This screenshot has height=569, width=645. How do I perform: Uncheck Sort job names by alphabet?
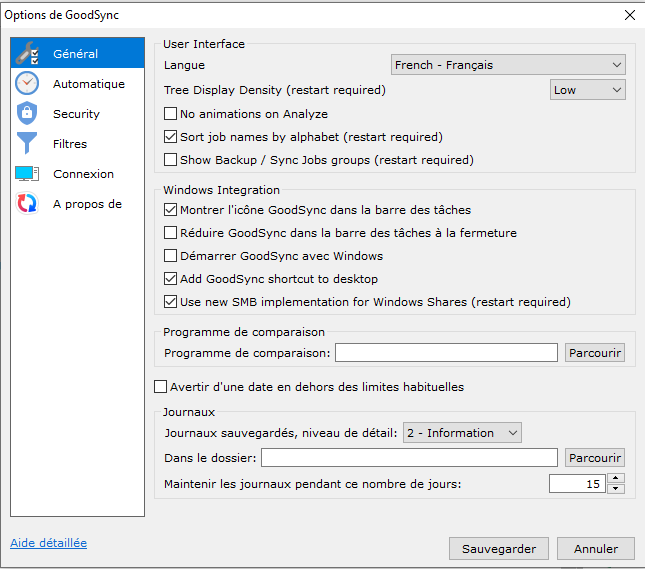tap(170, 137)
